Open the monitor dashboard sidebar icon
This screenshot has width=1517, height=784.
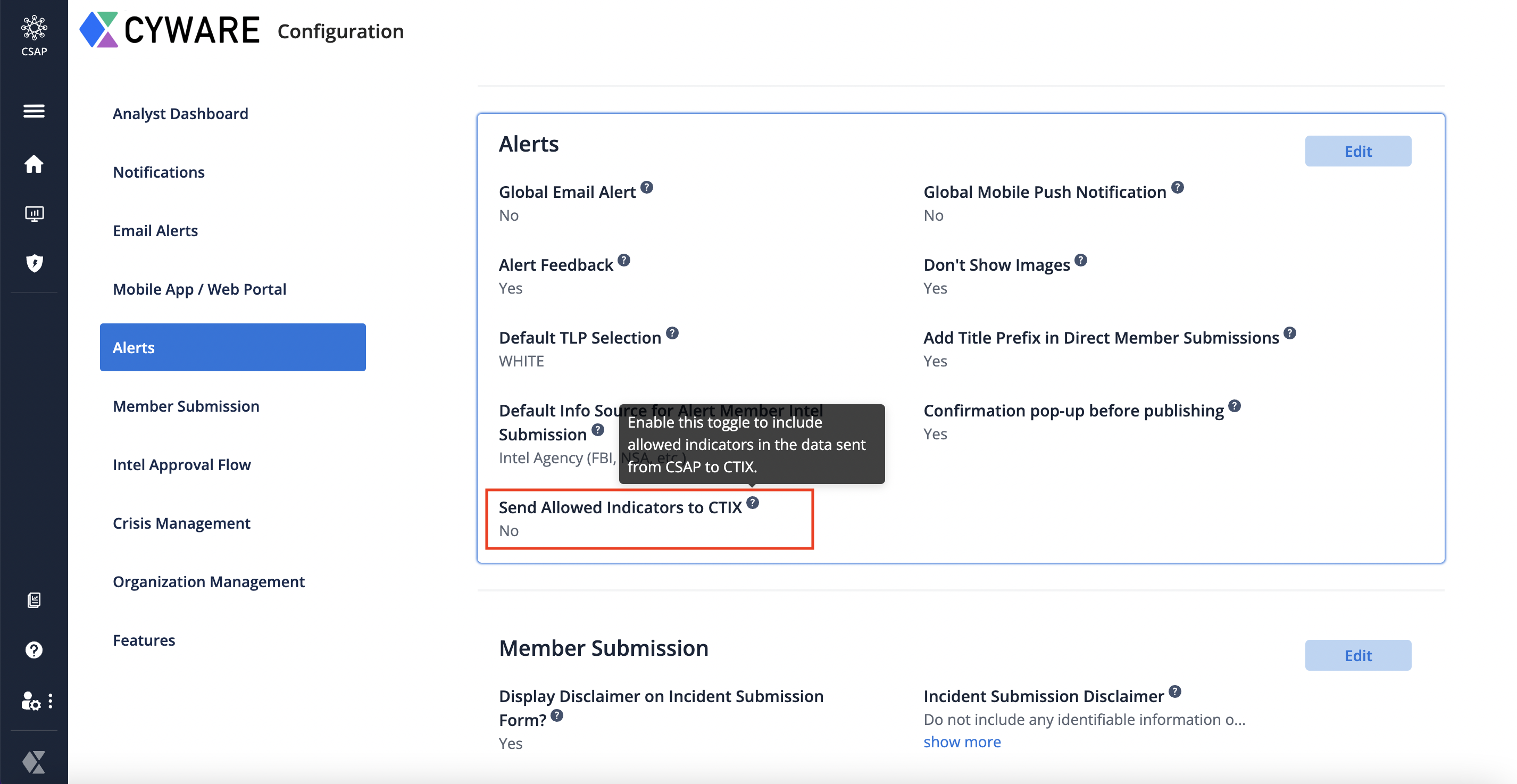[34, 213]
